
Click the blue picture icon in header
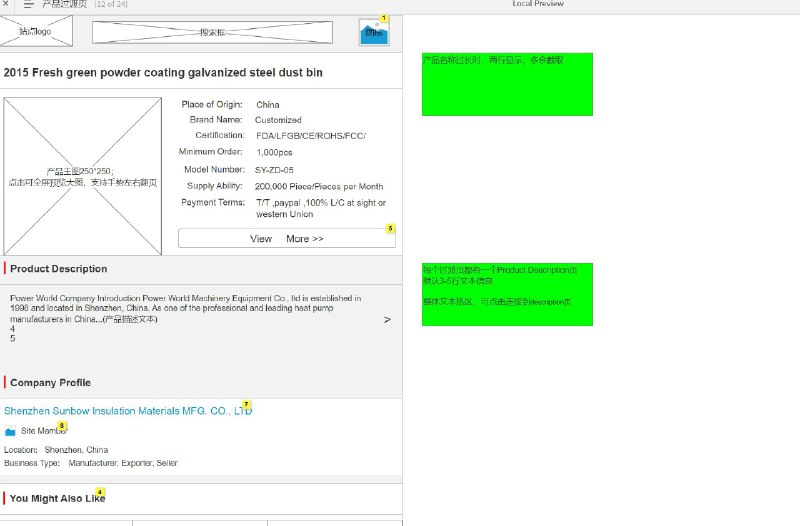coord(374,33)
